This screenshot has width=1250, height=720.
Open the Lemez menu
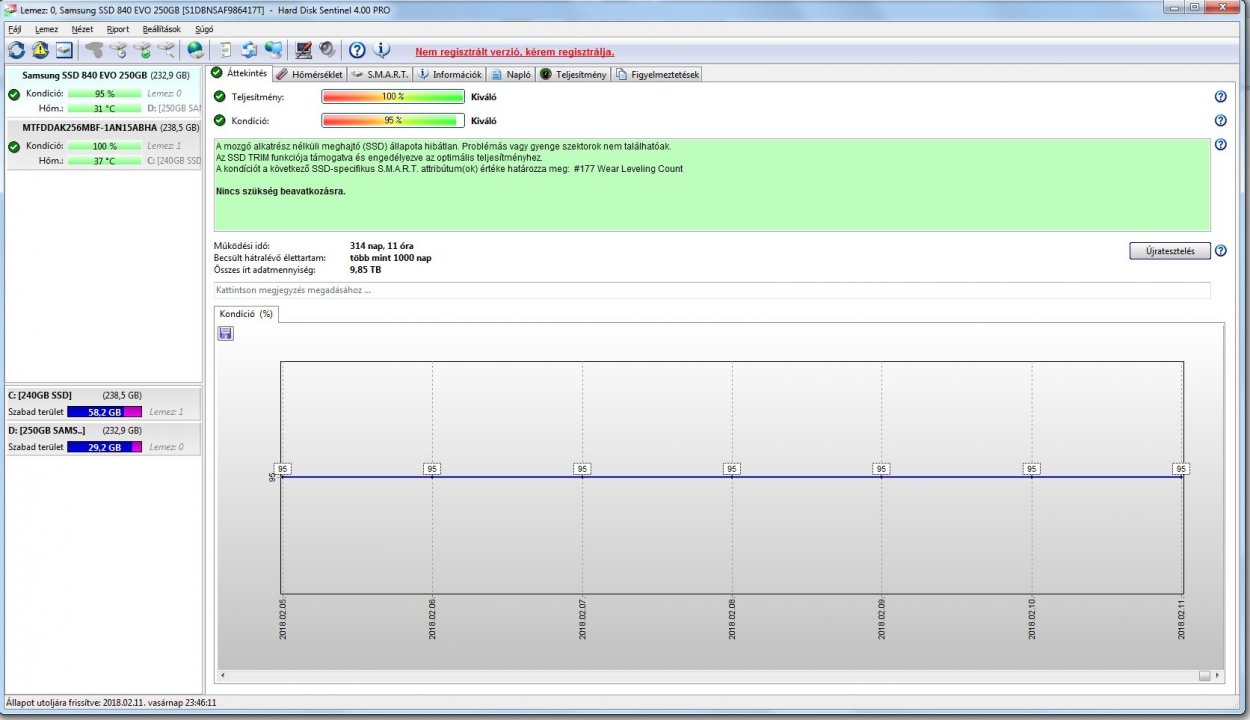[46, 29]
